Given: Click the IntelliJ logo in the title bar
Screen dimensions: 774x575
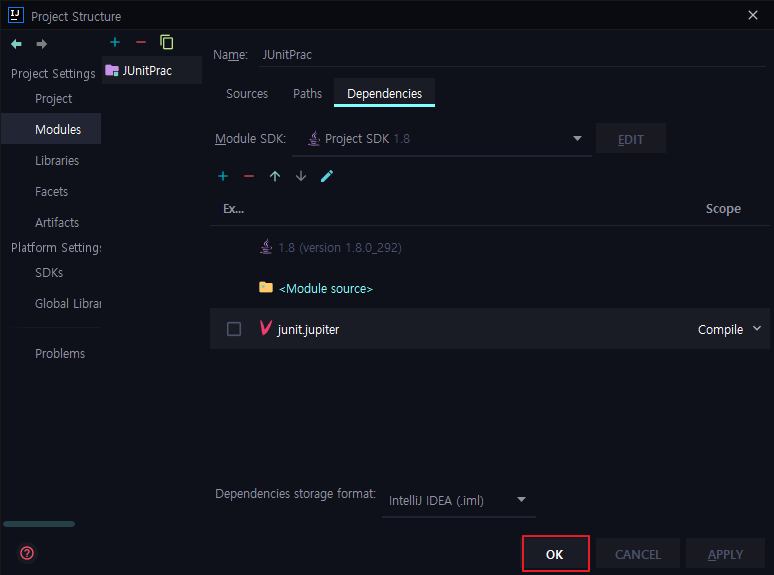Looking at the screenshot, I should click(16, 15).
